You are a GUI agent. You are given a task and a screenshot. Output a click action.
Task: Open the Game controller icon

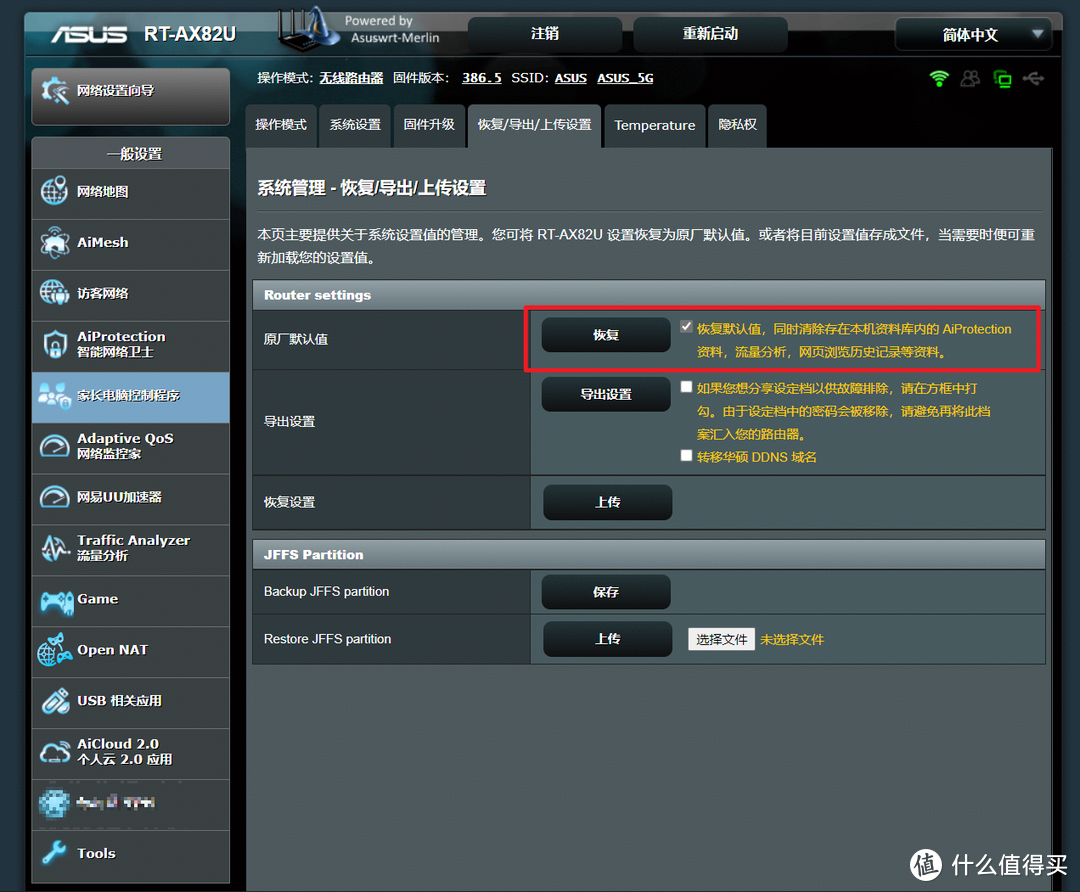pyautogui.click(x=56, y=602)
